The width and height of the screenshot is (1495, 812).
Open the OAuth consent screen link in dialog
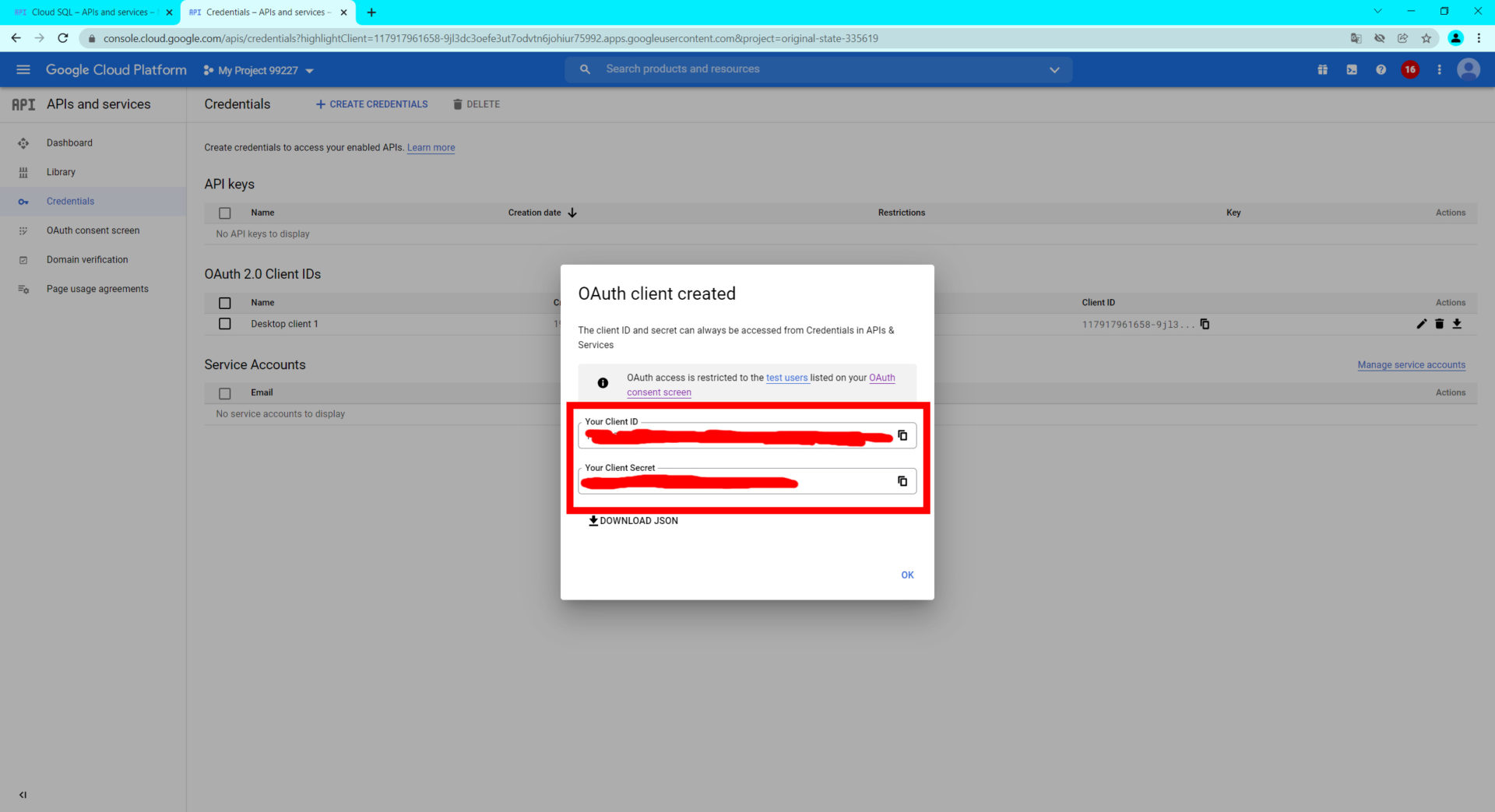[659, 392]
